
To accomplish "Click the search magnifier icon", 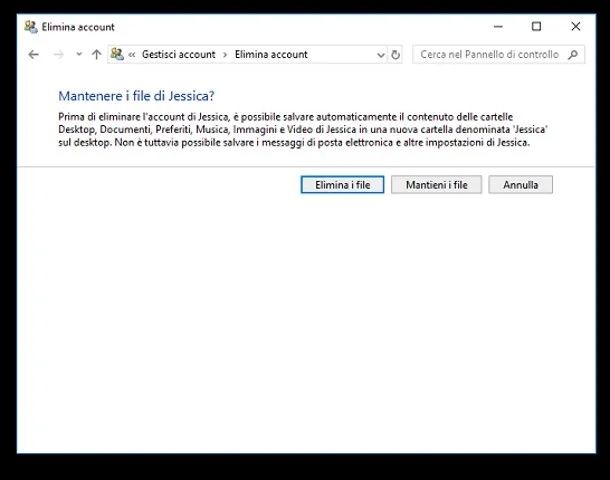I will 573,54.
